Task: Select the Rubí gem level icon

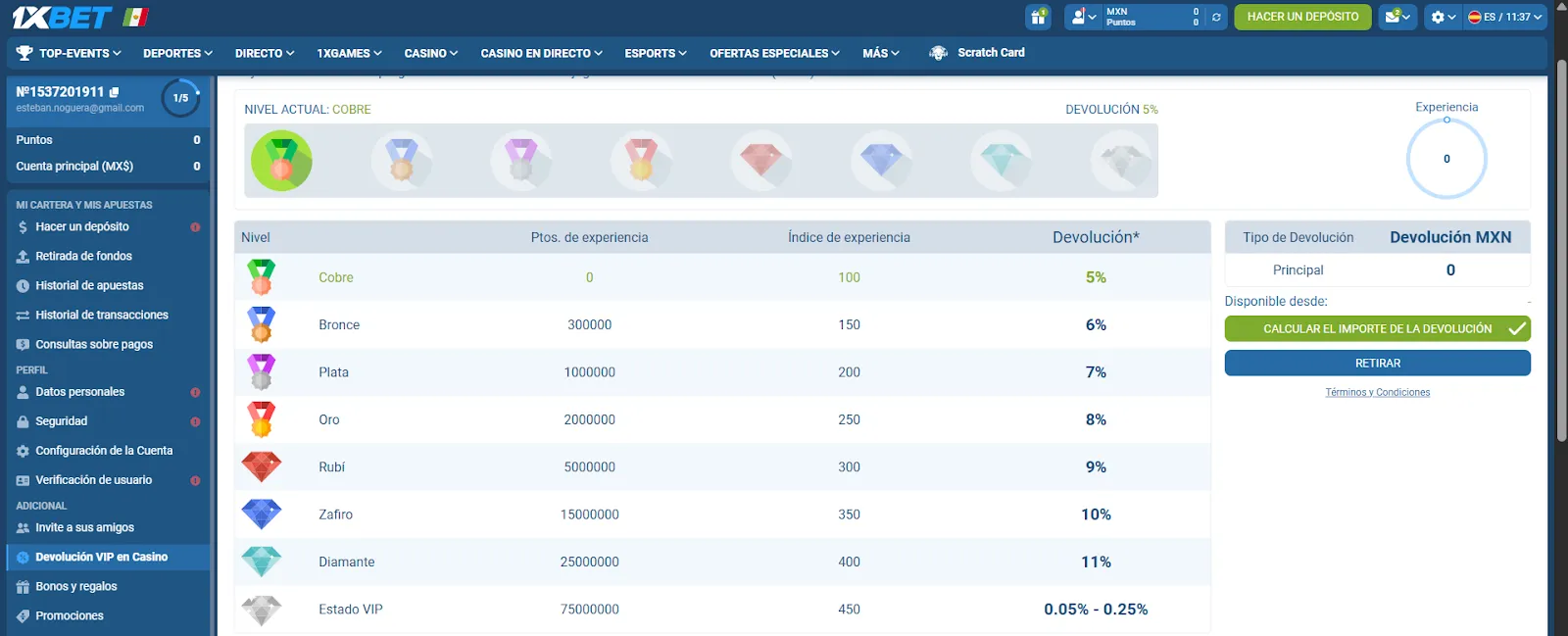Action: click(x=760, y=160)
